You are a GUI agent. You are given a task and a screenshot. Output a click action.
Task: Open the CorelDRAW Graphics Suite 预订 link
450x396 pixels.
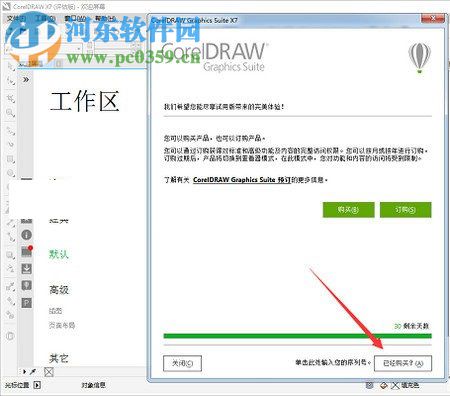click(x=241, y=180)
